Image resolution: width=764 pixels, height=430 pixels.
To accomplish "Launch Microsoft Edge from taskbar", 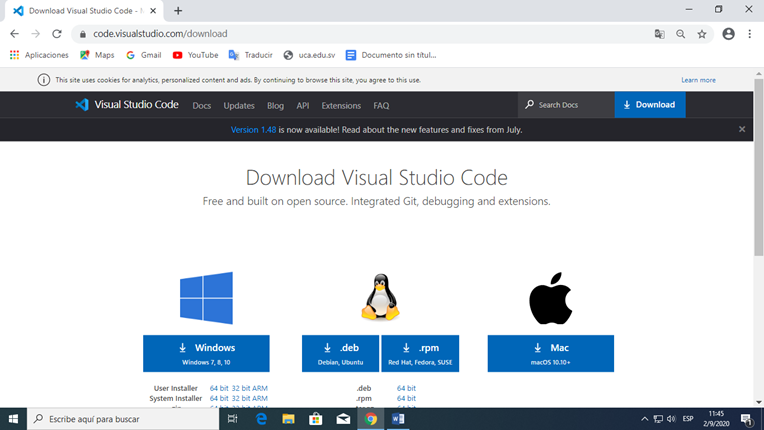I will coord(261,419).
